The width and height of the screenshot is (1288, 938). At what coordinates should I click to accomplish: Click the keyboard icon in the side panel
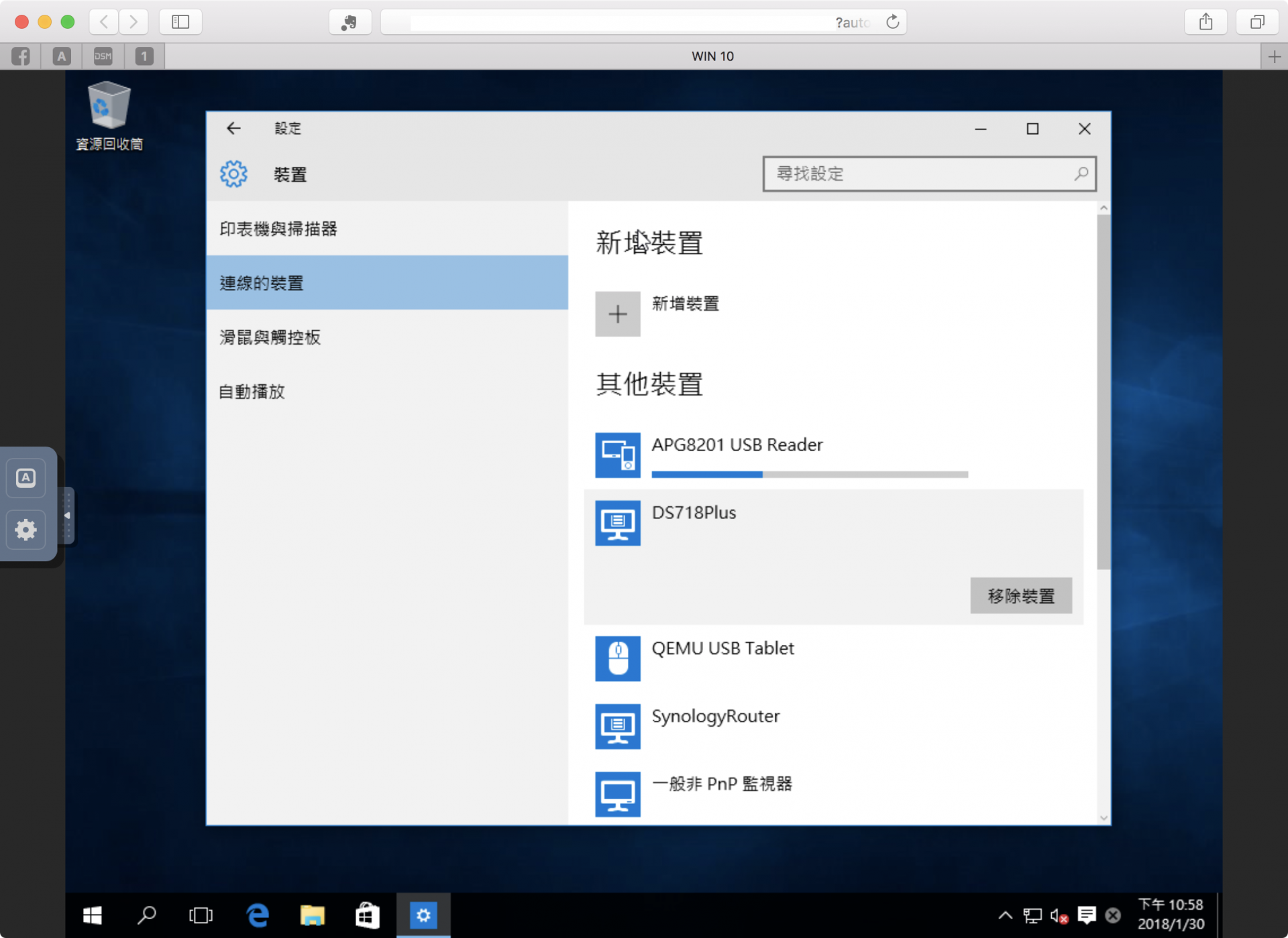(26, 477)
